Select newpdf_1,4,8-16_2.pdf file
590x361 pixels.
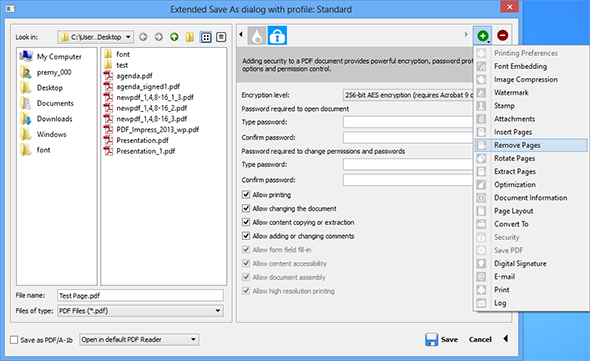[145, 108]
